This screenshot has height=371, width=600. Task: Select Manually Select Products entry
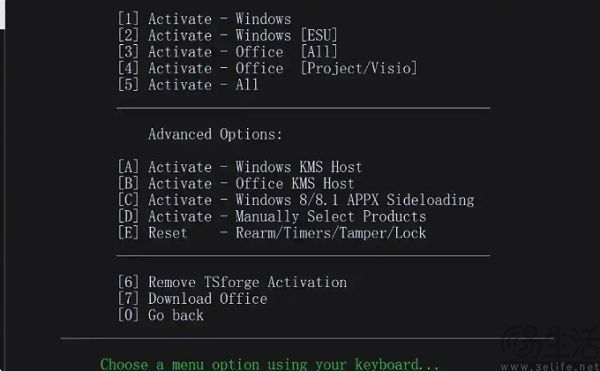click(x=272, y=216)
